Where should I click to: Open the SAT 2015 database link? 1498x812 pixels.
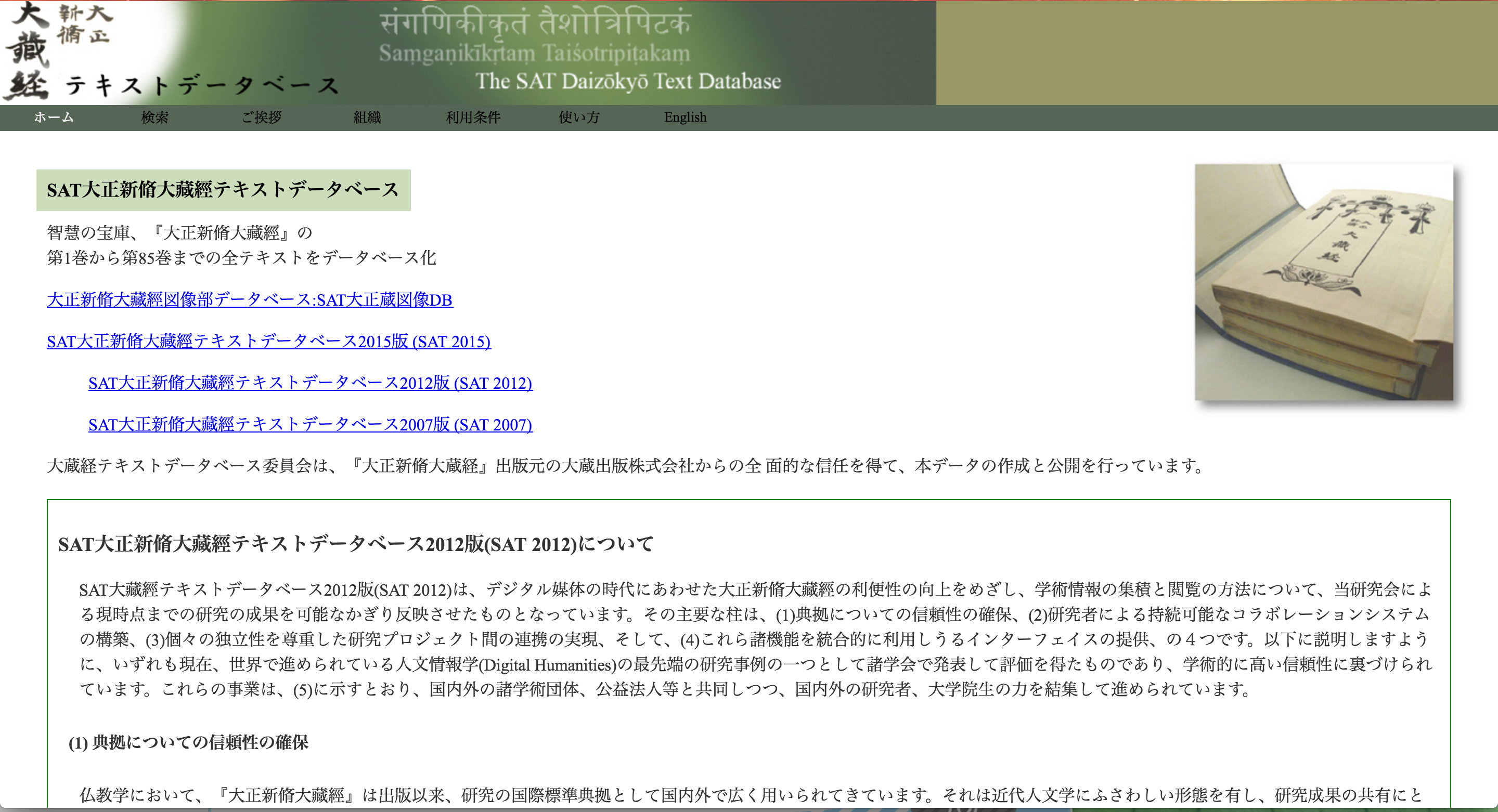click(269, 341)
